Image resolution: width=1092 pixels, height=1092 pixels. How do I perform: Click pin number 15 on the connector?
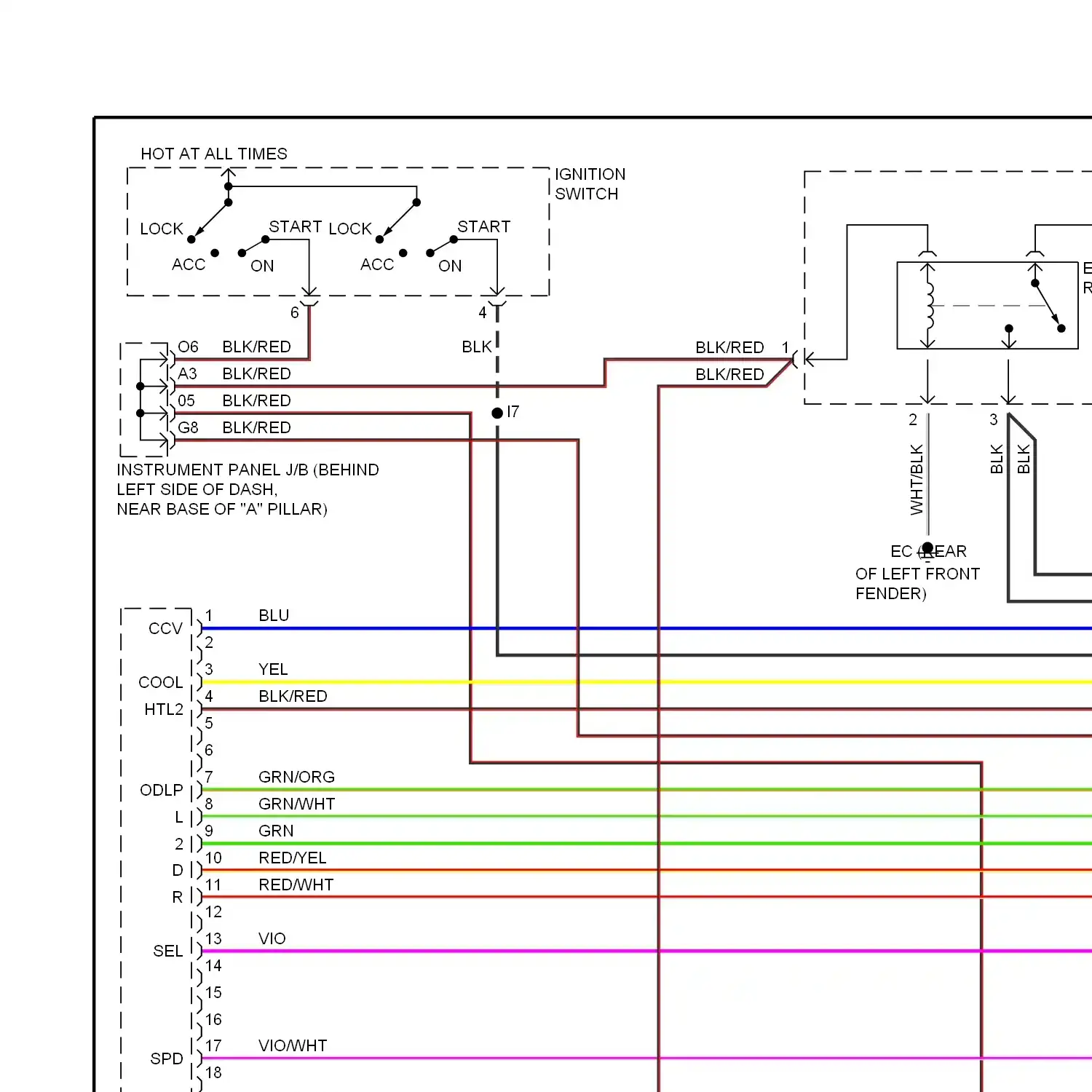[213, 992]
